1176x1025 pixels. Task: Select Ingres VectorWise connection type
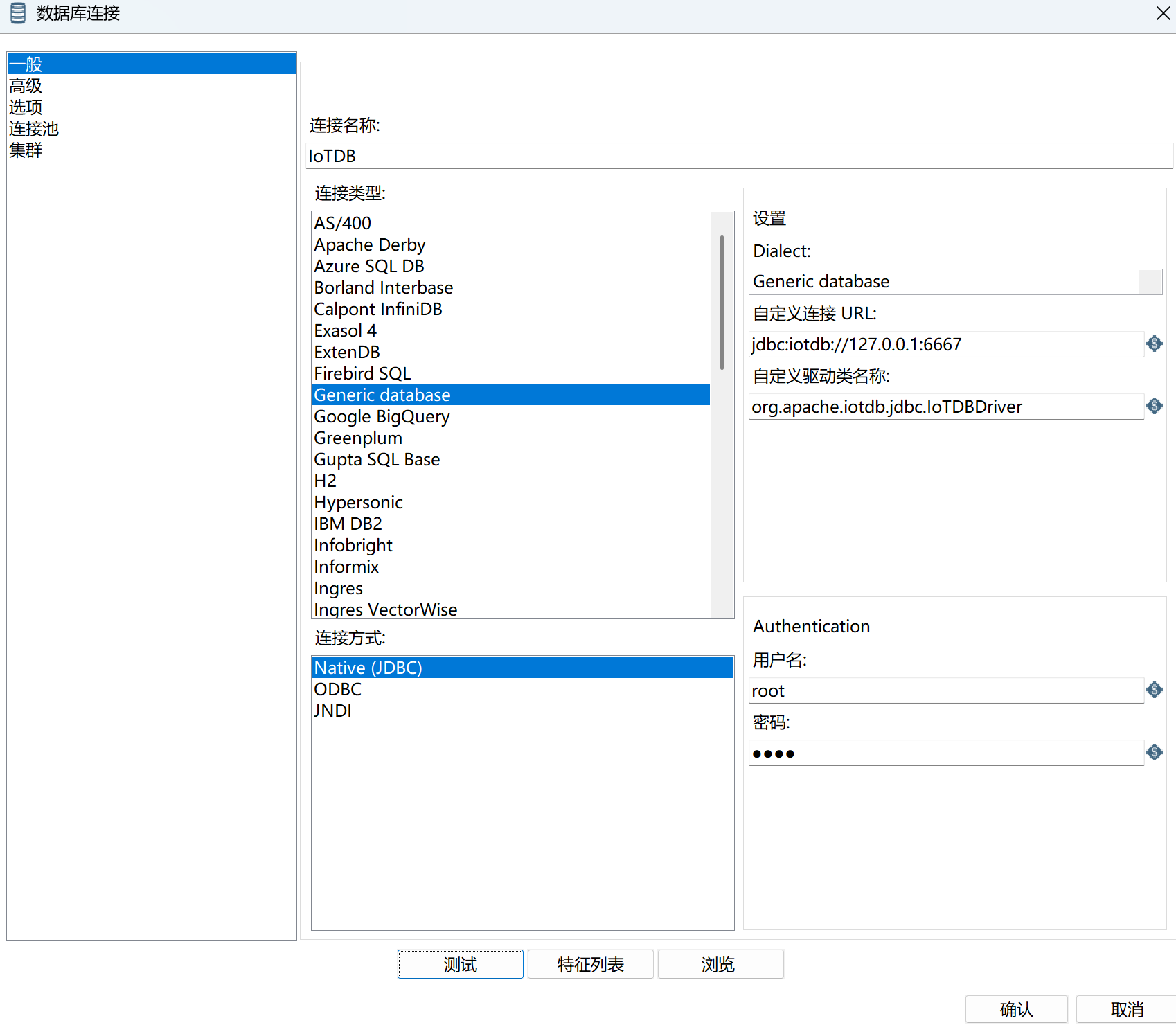tap(511, 609)
